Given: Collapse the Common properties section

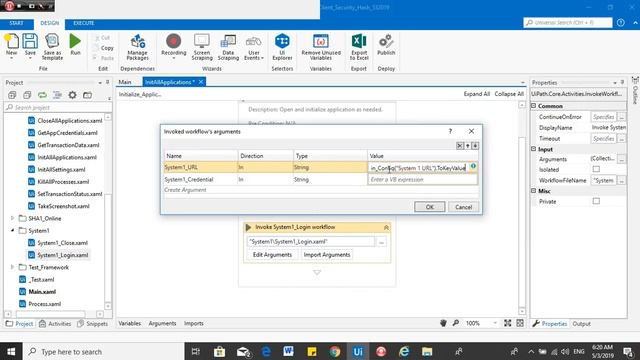Looking at the screenshot, I should (533, 106).
